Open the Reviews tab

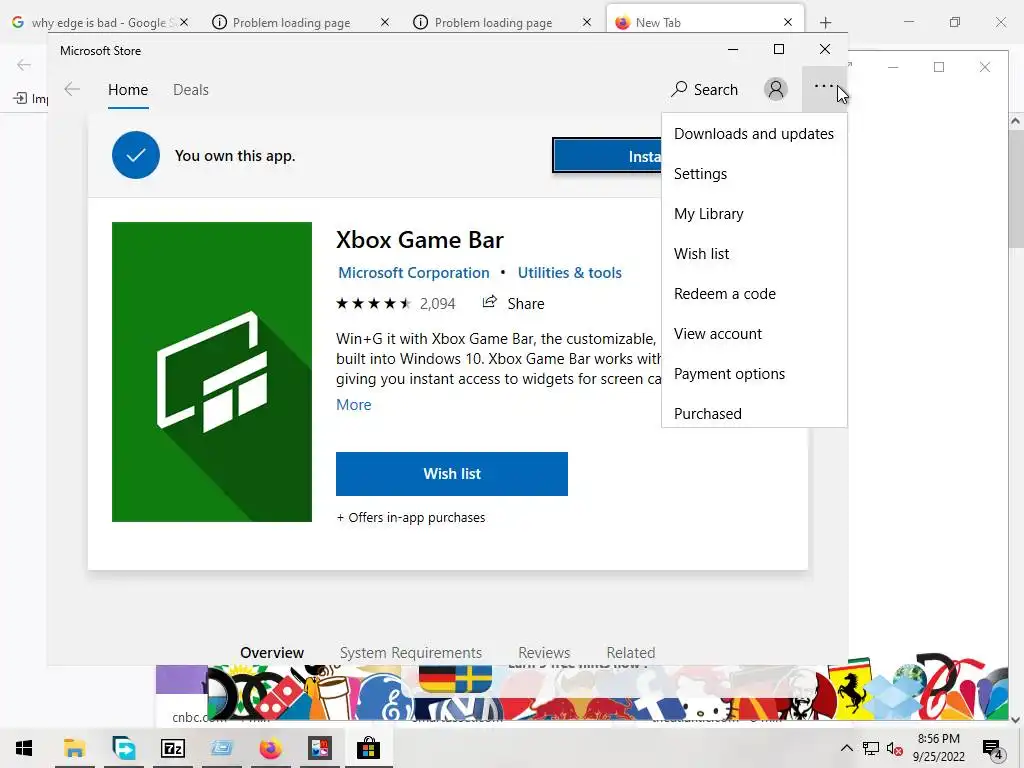point(544,652)
